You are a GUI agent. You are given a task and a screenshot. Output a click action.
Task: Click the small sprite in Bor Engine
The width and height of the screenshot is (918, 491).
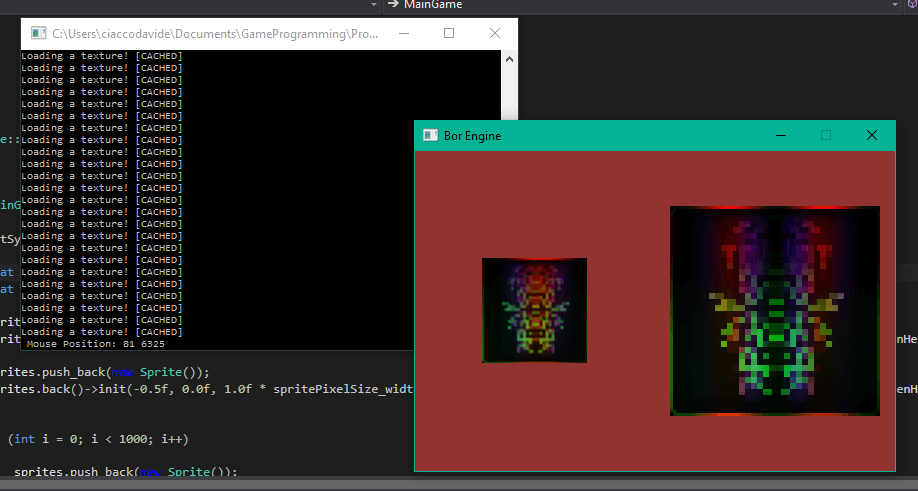(534, 310)
